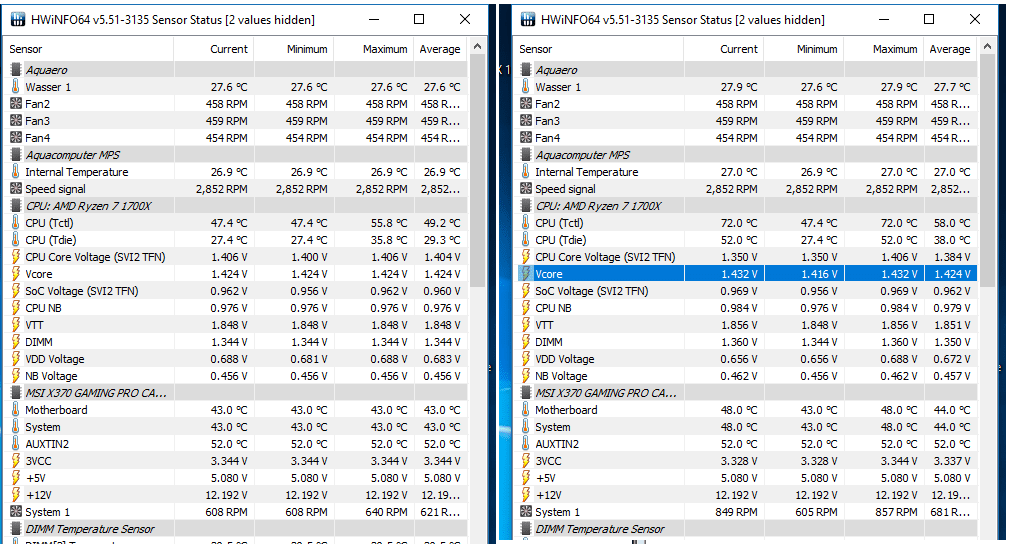This screenshot has width=1010, height=544.
Task: Click the lightning icon for SoC Voltage in right window
Action: click(526, 291)
